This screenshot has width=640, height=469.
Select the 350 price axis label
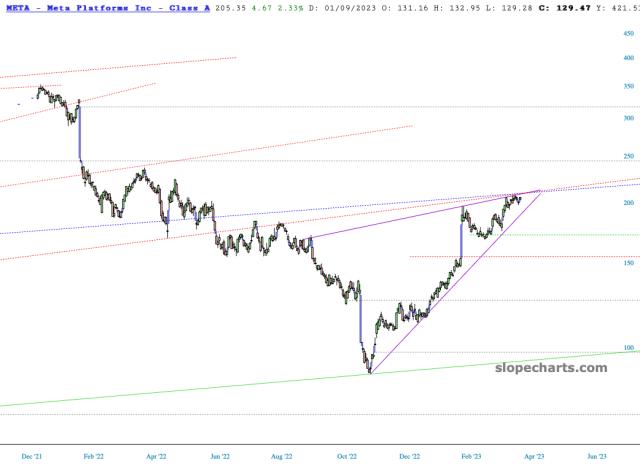(628, 86)
